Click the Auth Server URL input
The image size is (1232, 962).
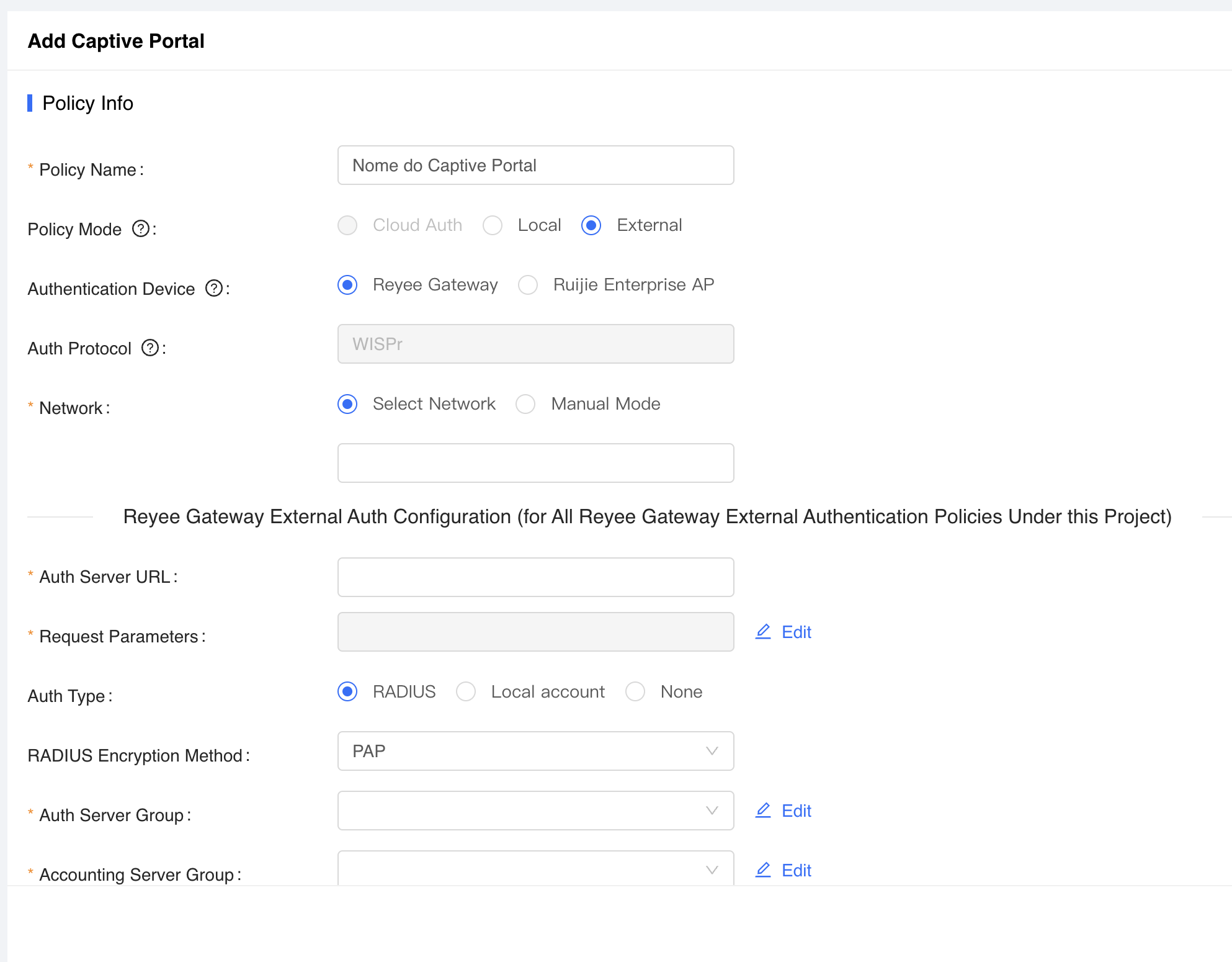pos(535,577)
